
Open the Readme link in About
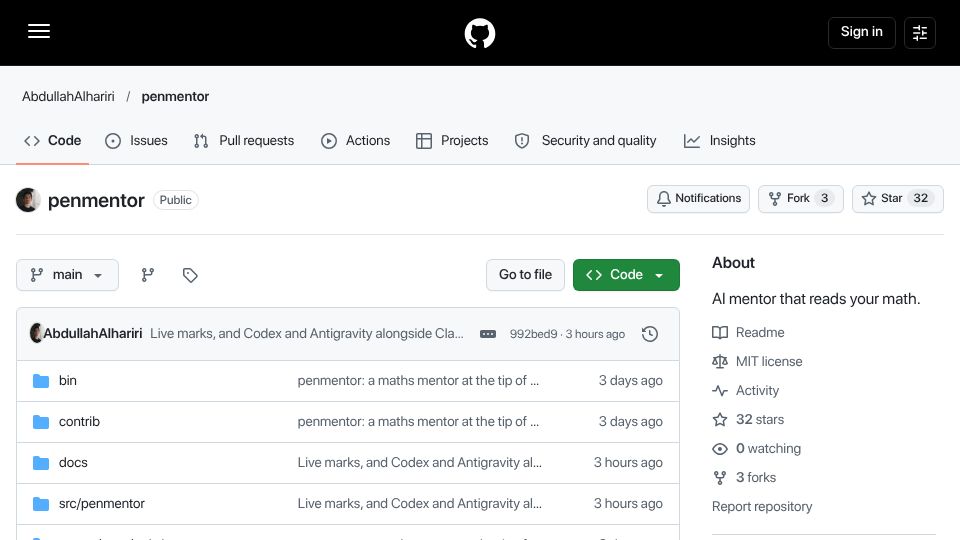[748, 332]
